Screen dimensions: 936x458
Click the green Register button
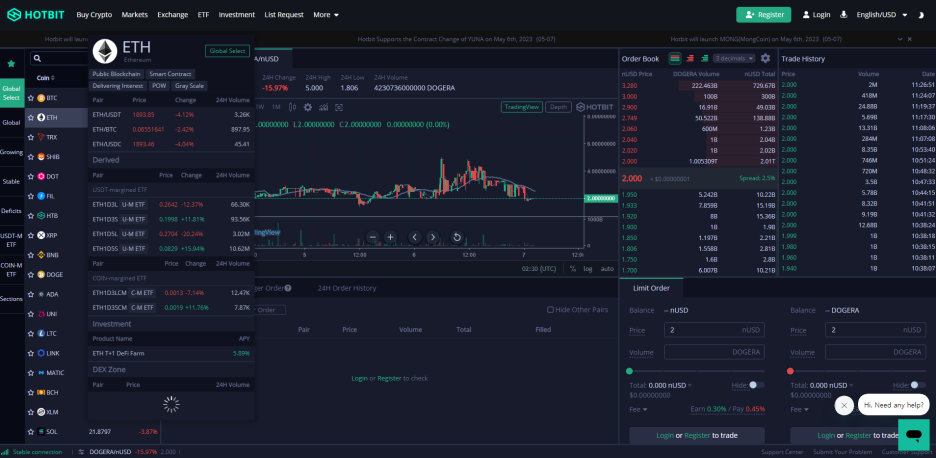click(x=763, y=15)
